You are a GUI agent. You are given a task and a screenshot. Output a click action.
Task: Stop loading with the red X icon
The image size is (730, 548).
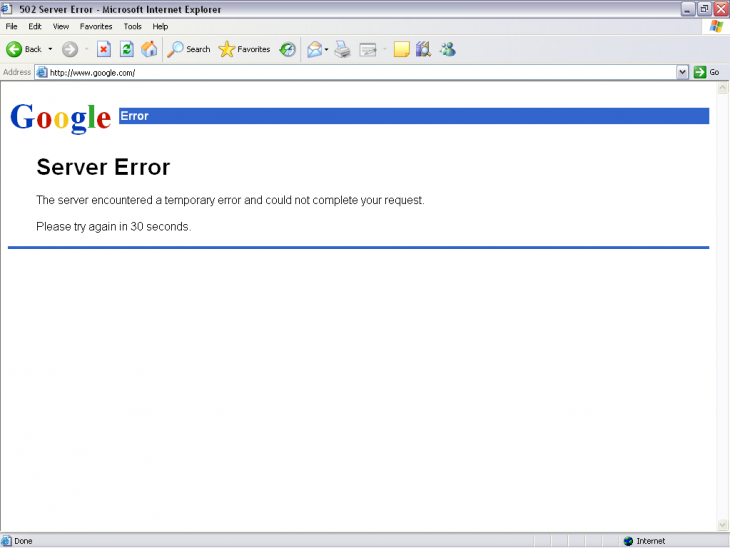point(104,49)
